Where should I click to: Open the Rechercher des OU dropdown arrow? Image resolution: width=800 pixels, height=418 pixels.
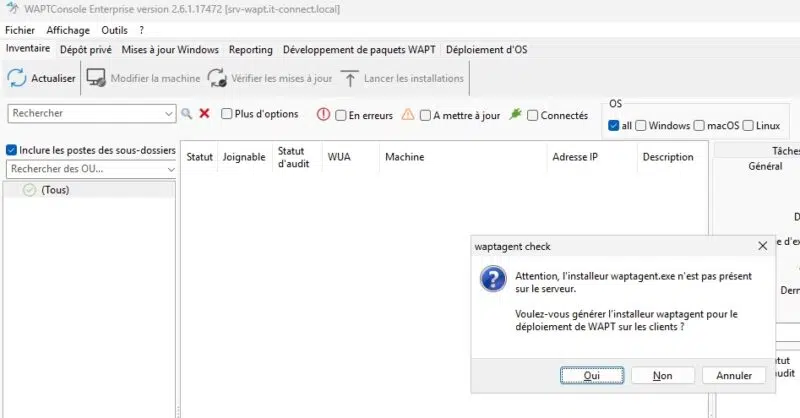(x=171, y=169)
